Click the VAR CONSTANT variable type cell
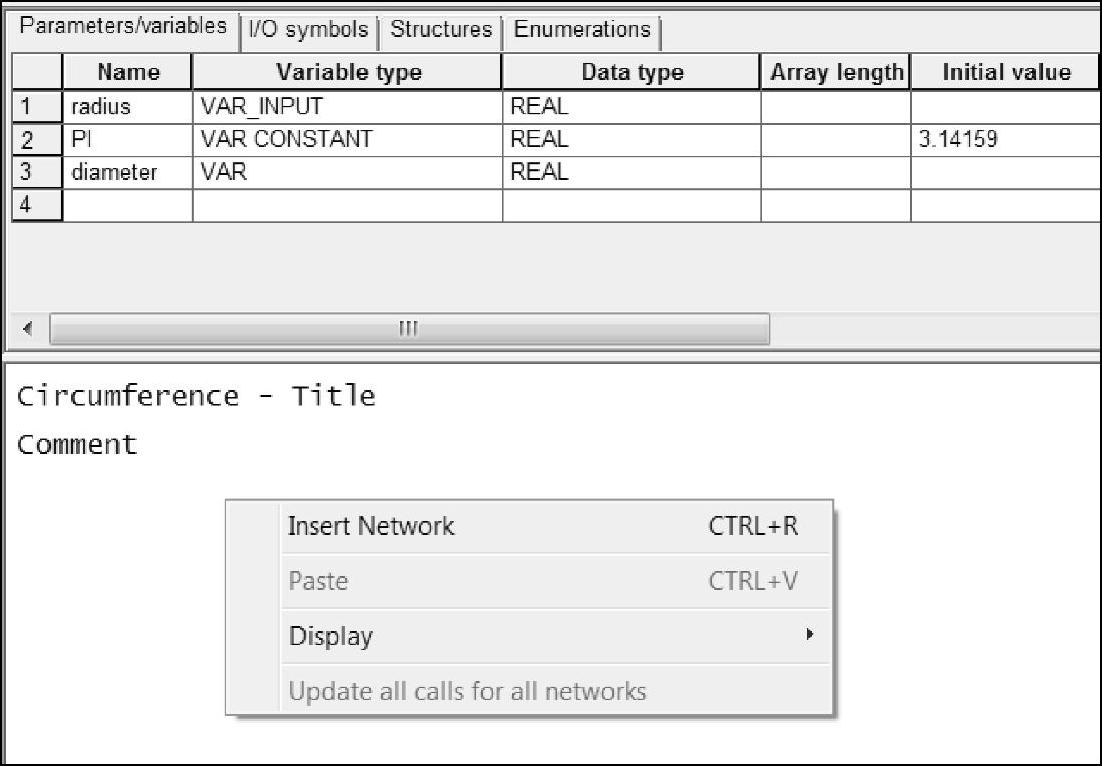 [x=347, y=139]
